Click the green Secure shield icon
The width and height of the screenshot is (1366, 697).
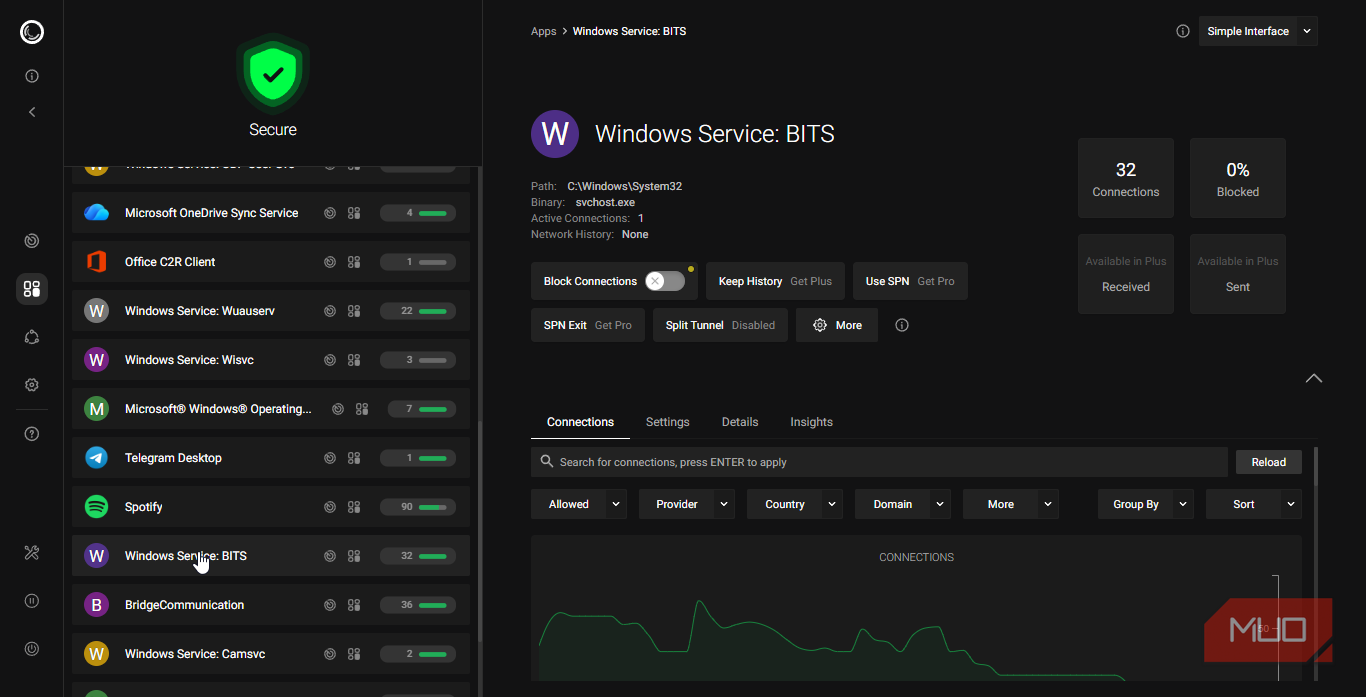(273, 73)
